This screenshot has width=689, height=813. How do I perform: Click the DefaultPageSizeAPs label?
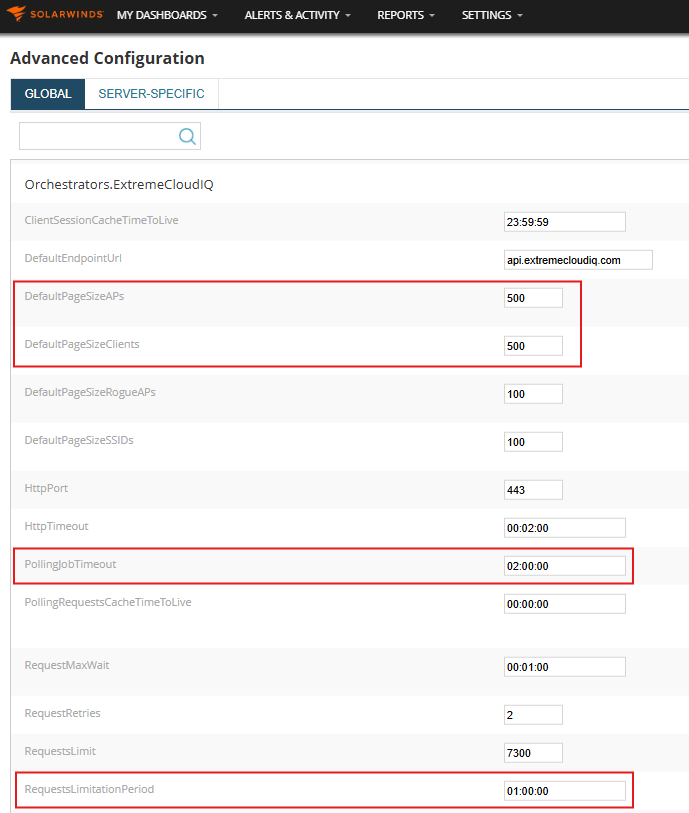[x=74, y=296]
